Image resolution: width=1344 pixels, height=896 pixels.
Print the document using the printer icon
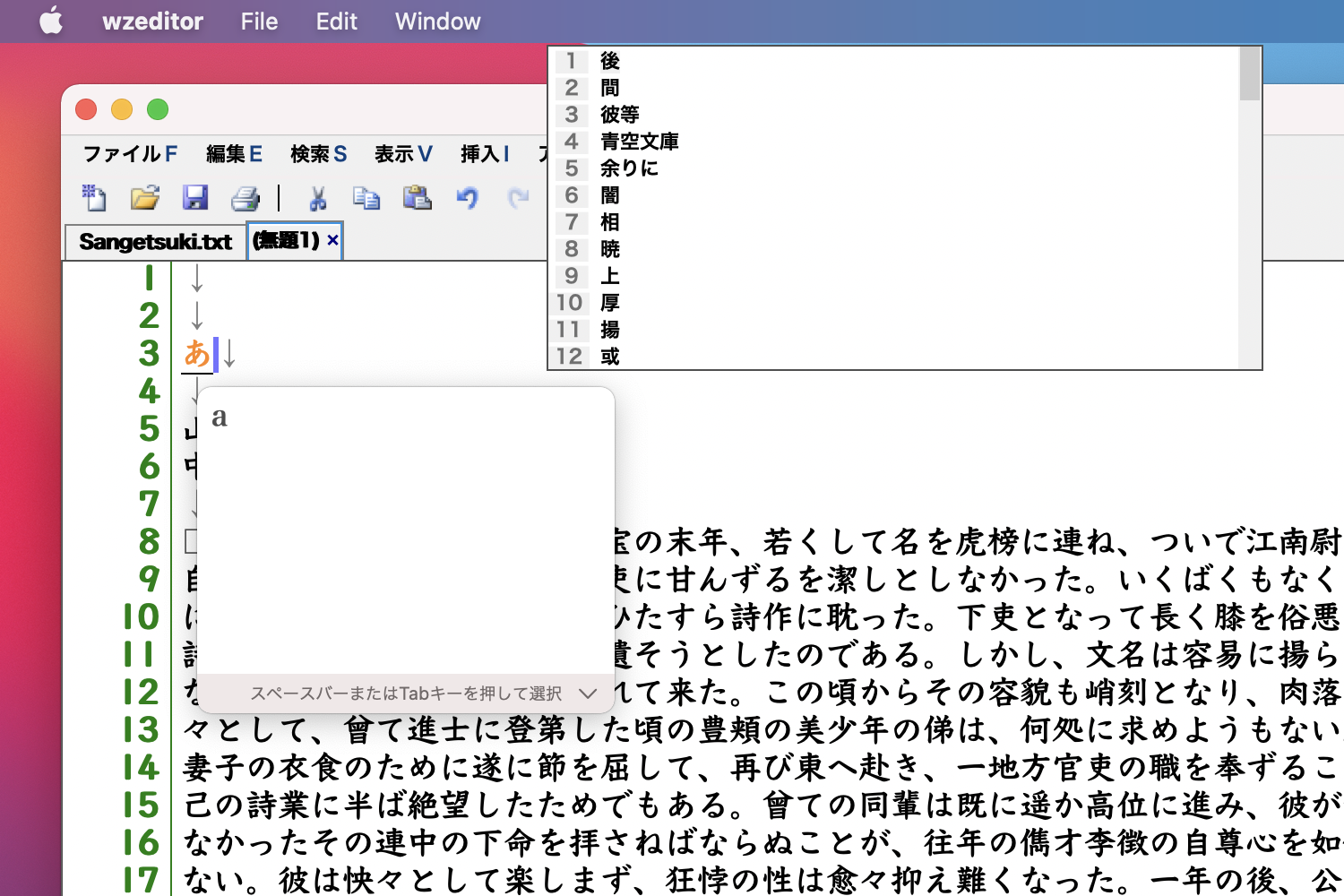click(246, 198)
